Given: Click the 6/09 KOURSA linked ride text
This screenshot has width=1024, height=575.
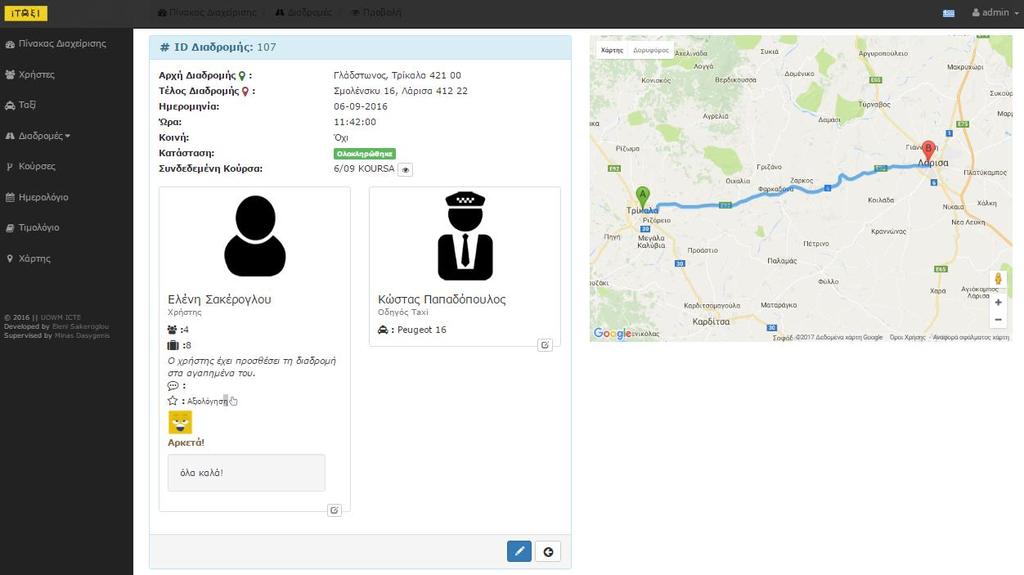Looking at the screenshot, I should pyautogui.click(x=364, y=169).
